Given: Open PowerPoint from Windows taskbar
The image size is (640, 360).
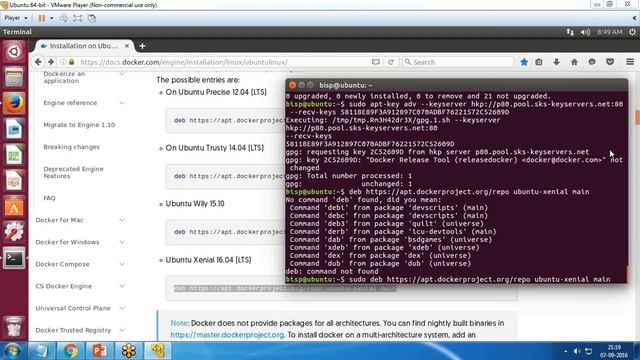Looking at the screenshot, I should pyautogui.click(x=99, y=351).
